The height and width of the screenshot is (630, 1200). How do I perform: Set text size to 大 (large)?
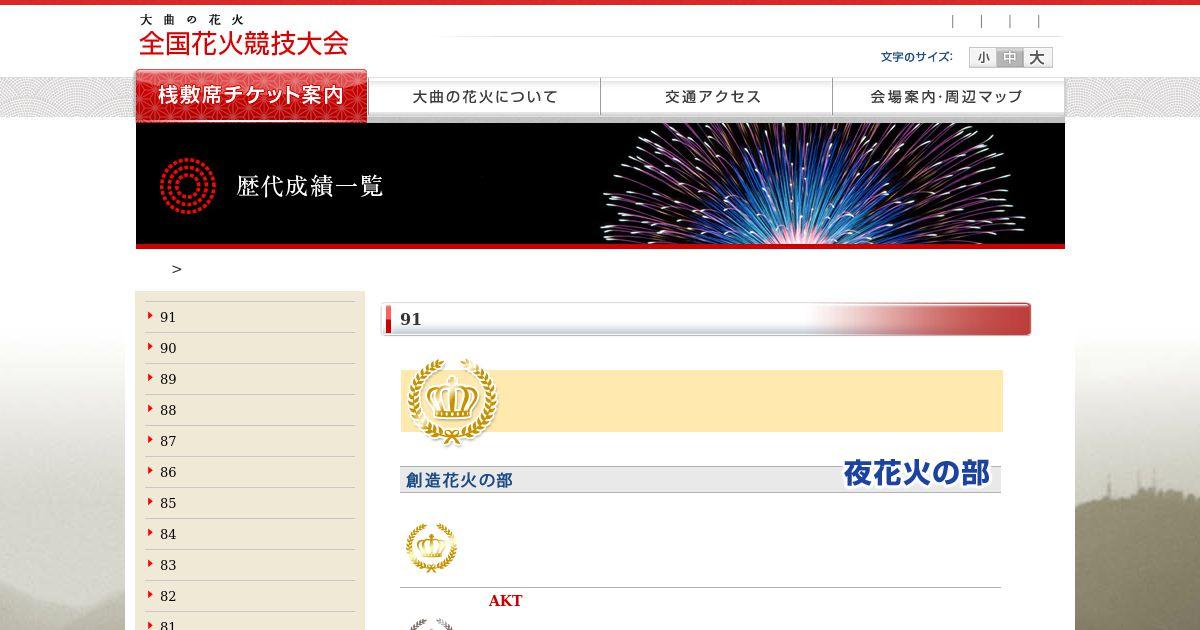pos(1038,58)
